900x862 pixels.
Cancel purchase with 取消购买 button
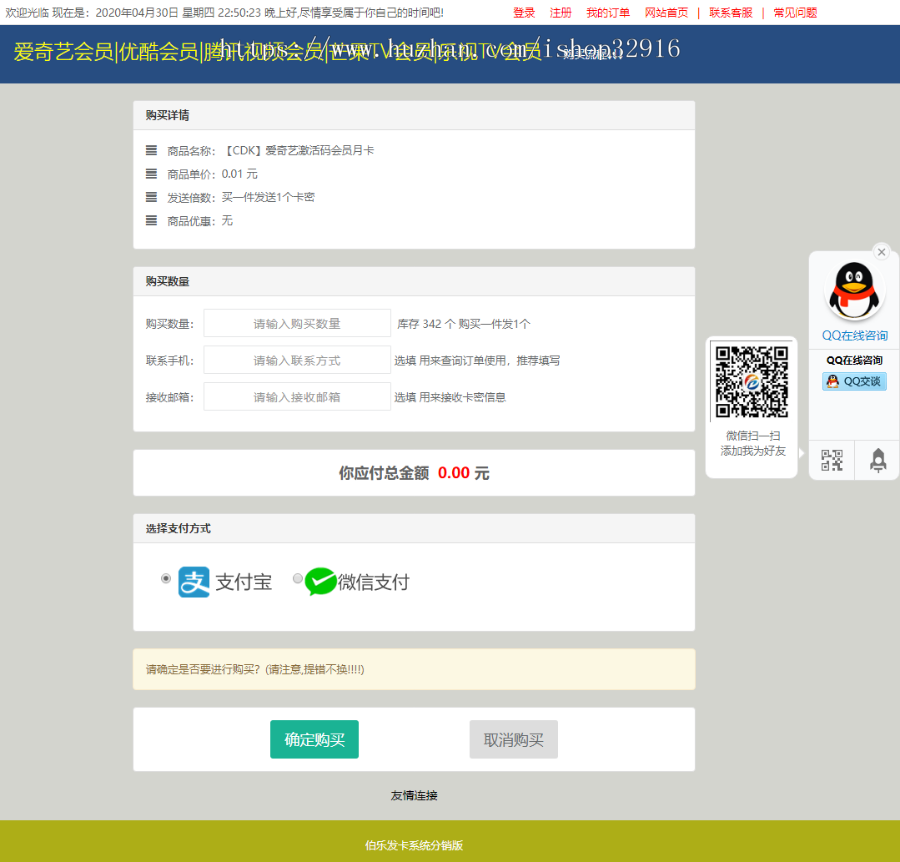513,739
